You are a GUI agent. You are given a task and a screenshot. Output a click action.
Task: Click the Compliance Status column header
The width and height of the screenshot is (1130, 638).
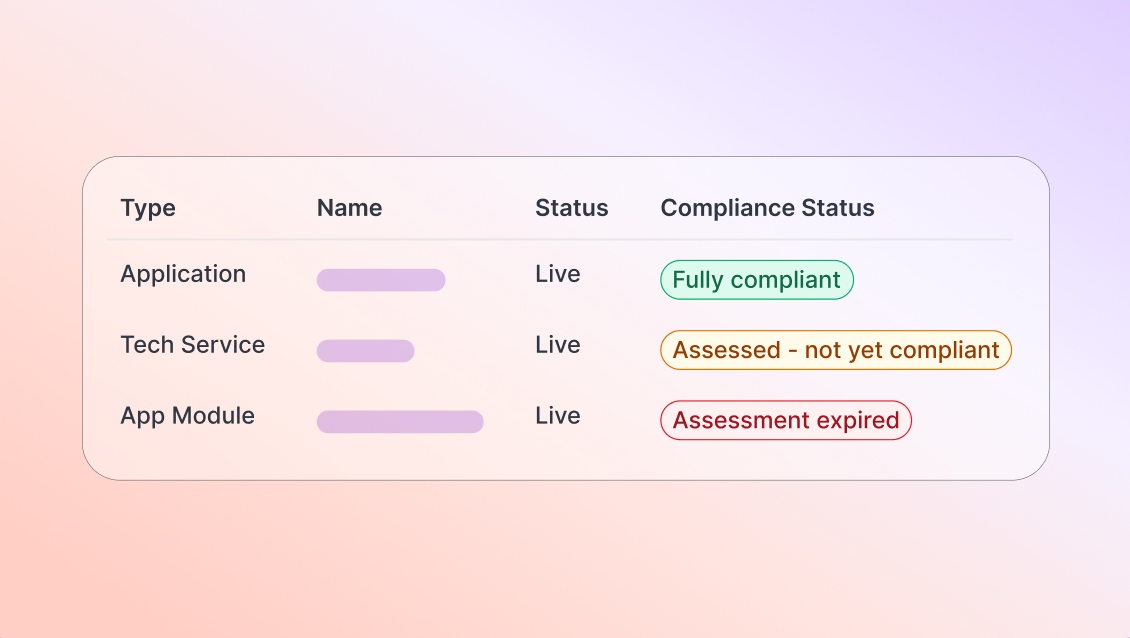[768, 208]
